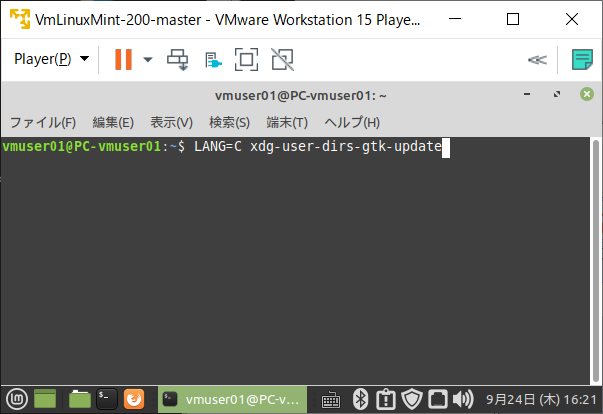Close the VMware Workstation window
The height and width of the screenshot is (414, 603).
coord(572,19)
